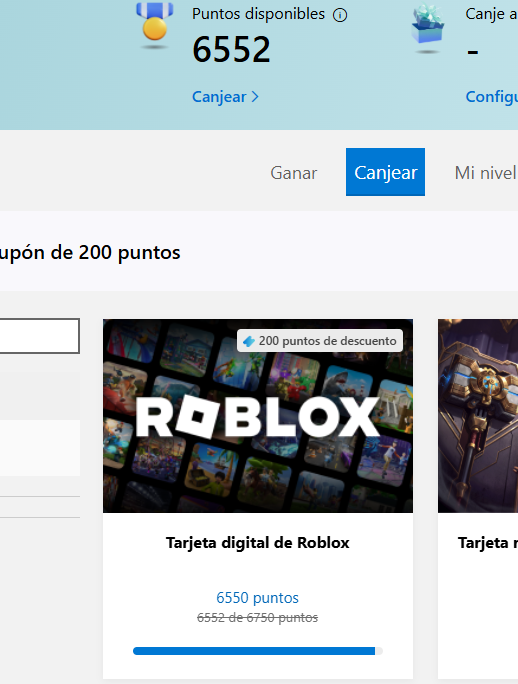This screenshot has height=684, width=518.
Task: Select the highlighted Canjear tab
Action: tap(385, 172)
